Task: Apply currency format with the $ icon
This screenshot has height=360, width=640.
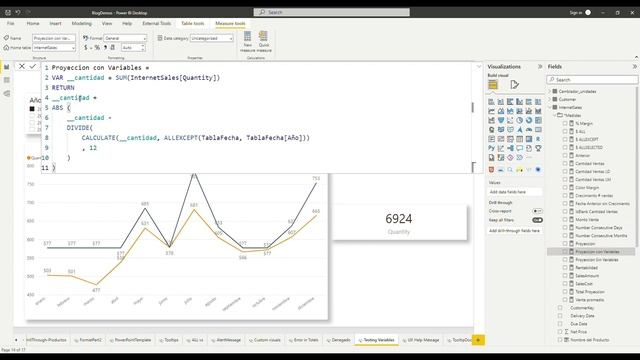Action: [86, 48]
